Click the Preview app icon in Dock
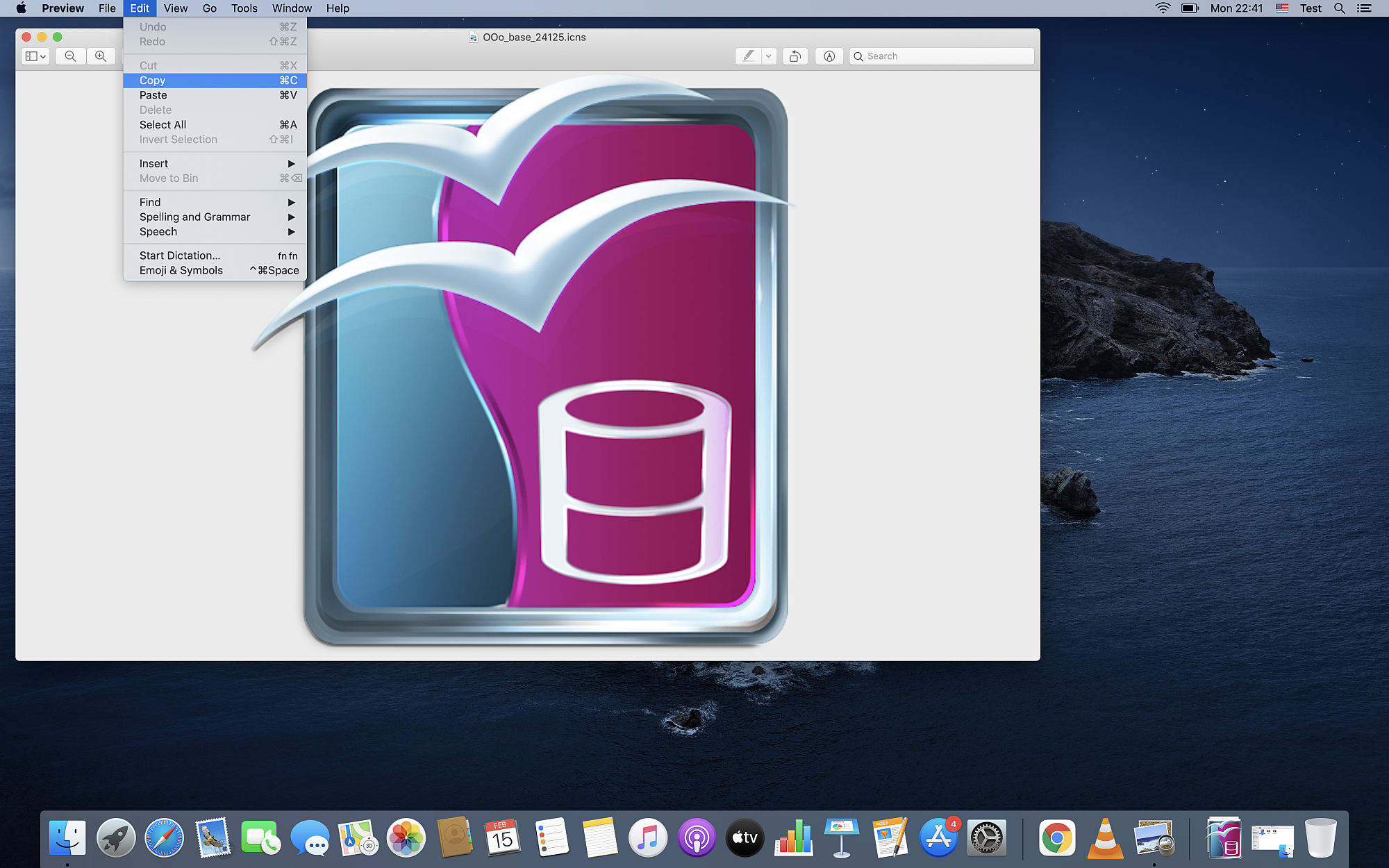Screen dimensions: 1389x868 [x=1154, y=837]
